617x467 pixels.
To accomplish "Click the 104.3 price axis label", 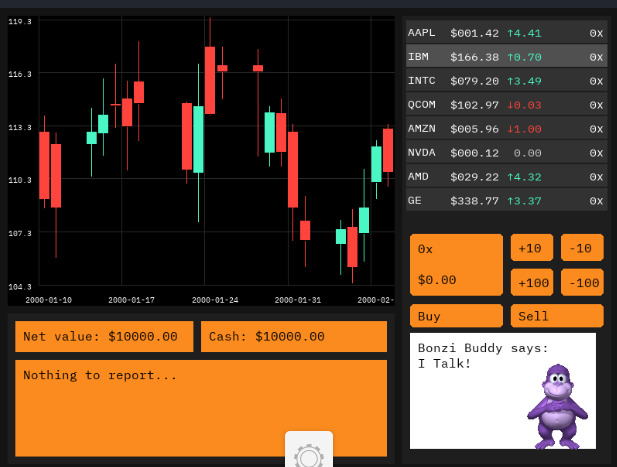I will pos(20,286).
